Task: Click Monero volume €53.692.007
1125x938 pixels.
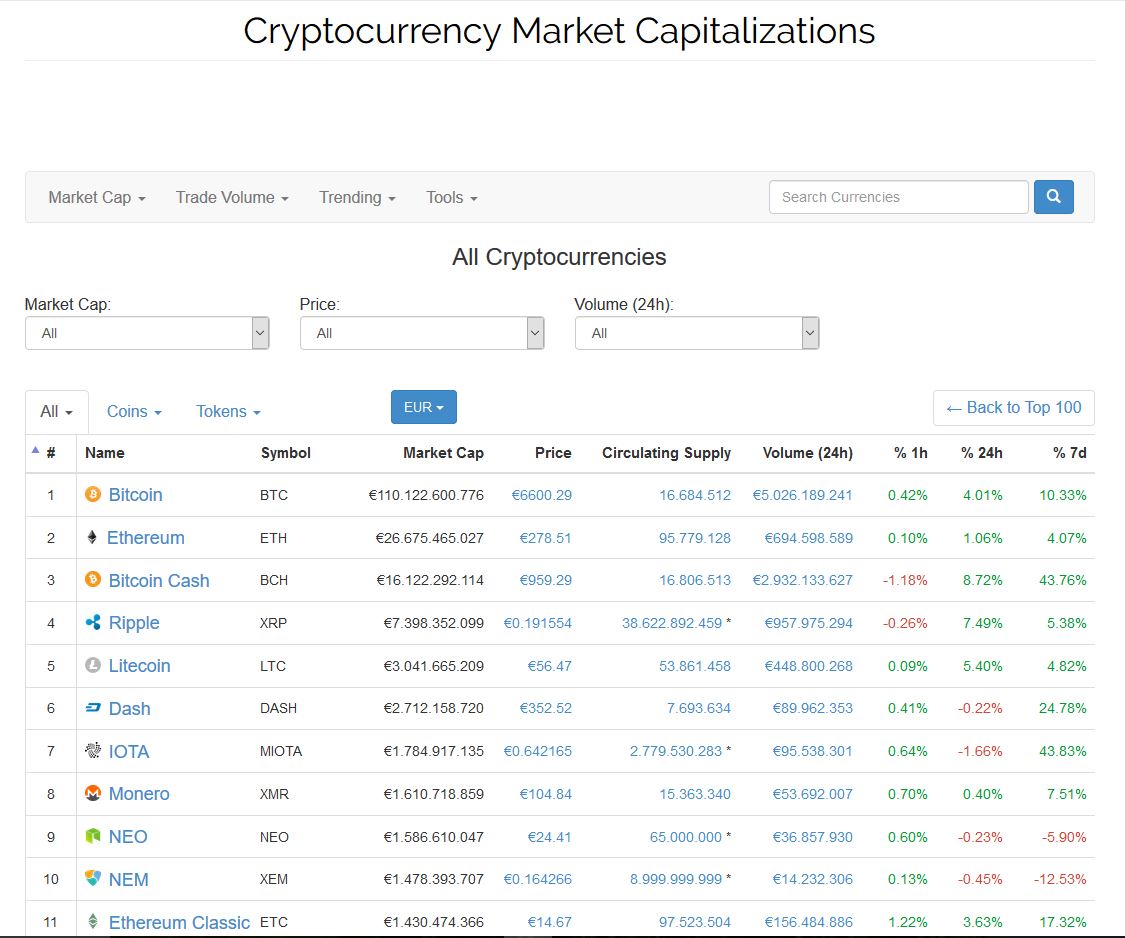Action: (x=812, y=794)
